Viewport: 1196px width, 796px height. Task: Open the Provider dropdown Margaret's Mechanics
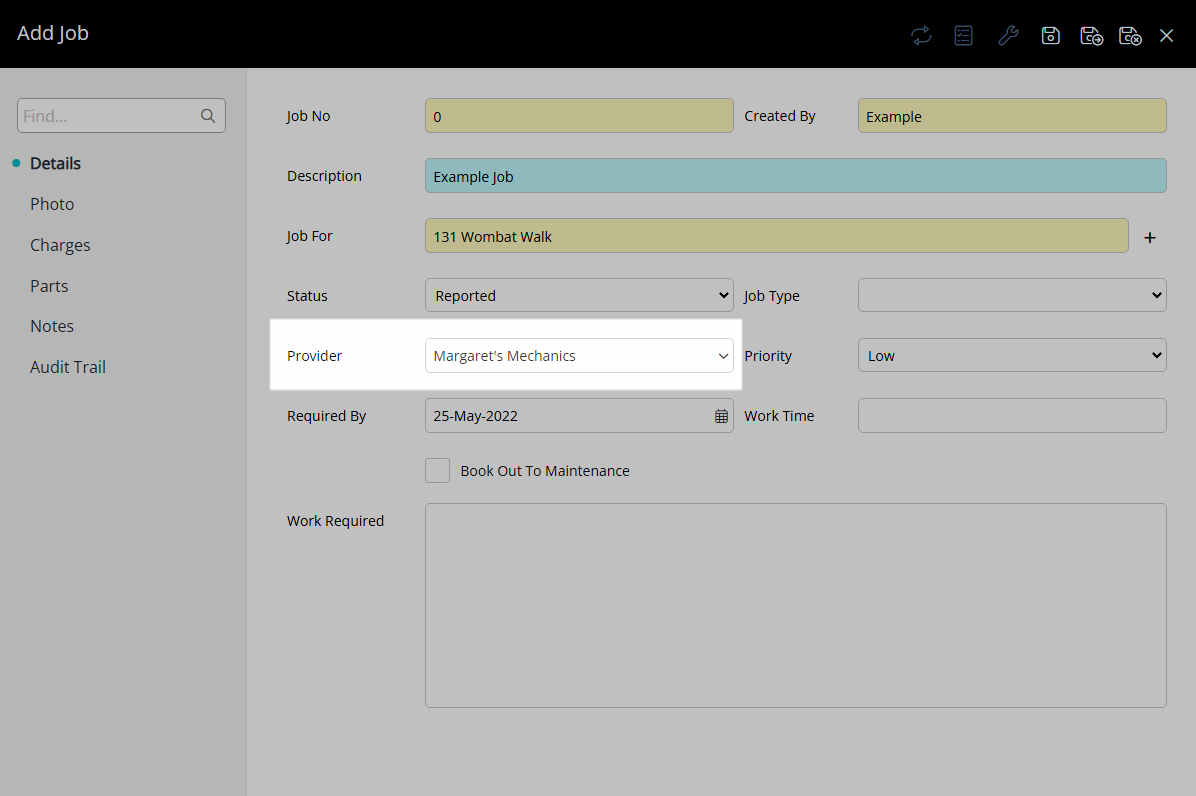(579, 356)
